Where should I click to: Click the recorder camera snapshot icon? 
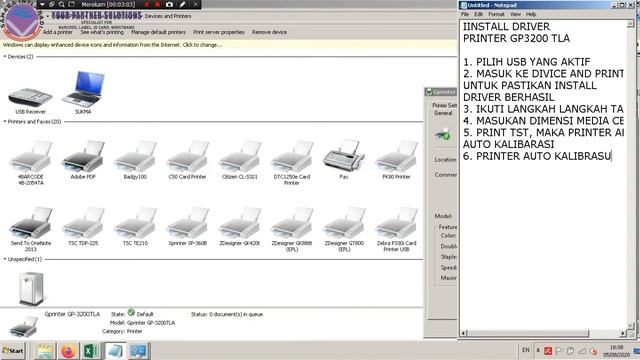point(169,4)
